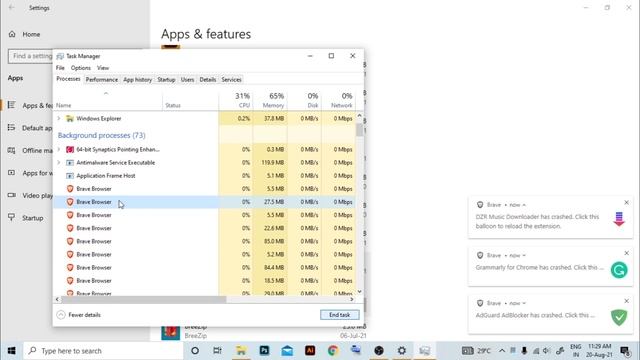Open Chrome from taskbar
This screenshot has height=360, width=640.
(x=333, y=351)
